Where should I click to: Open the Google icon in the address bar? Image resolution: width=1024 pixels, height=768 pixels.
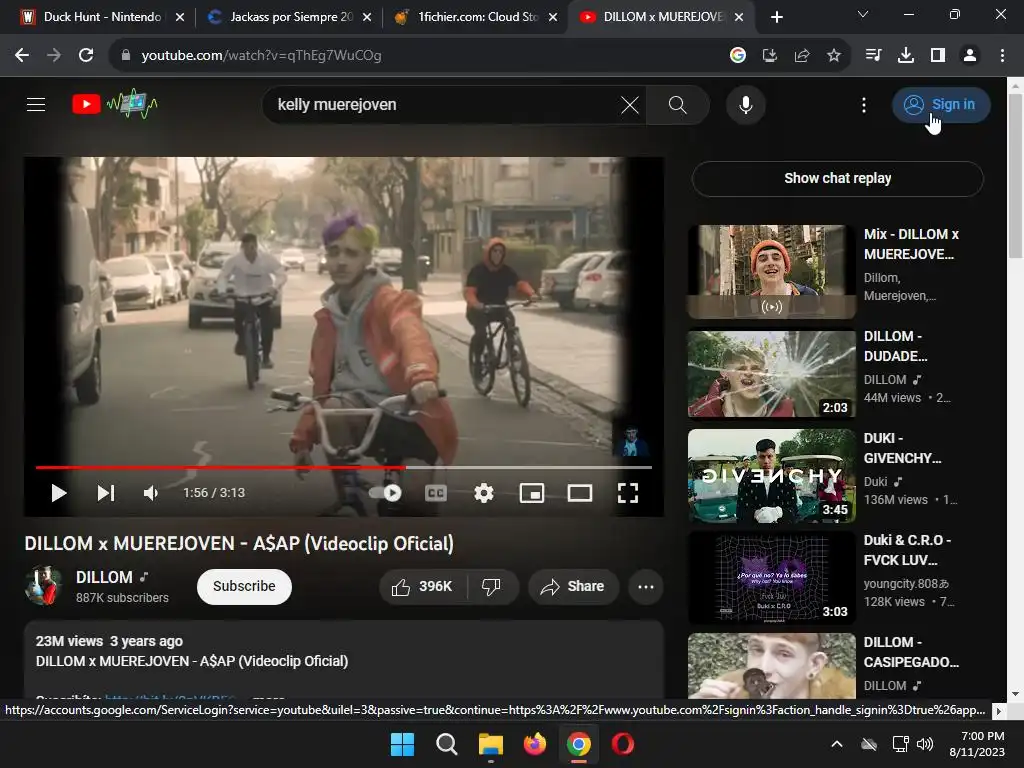click(738, 56)
